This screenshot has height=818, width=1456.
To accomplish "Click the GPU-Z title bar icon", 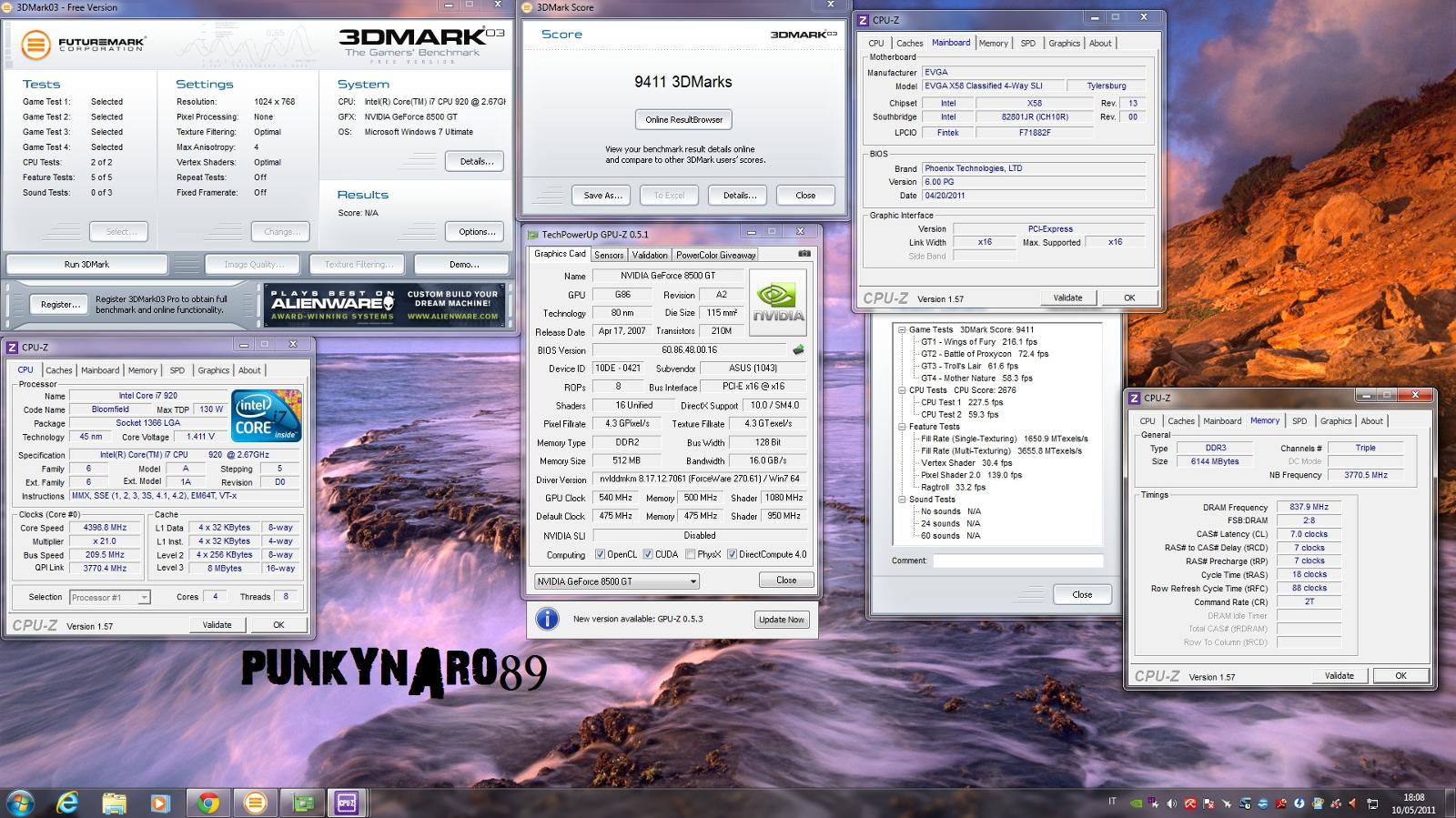I will click(x=534, y=234).
